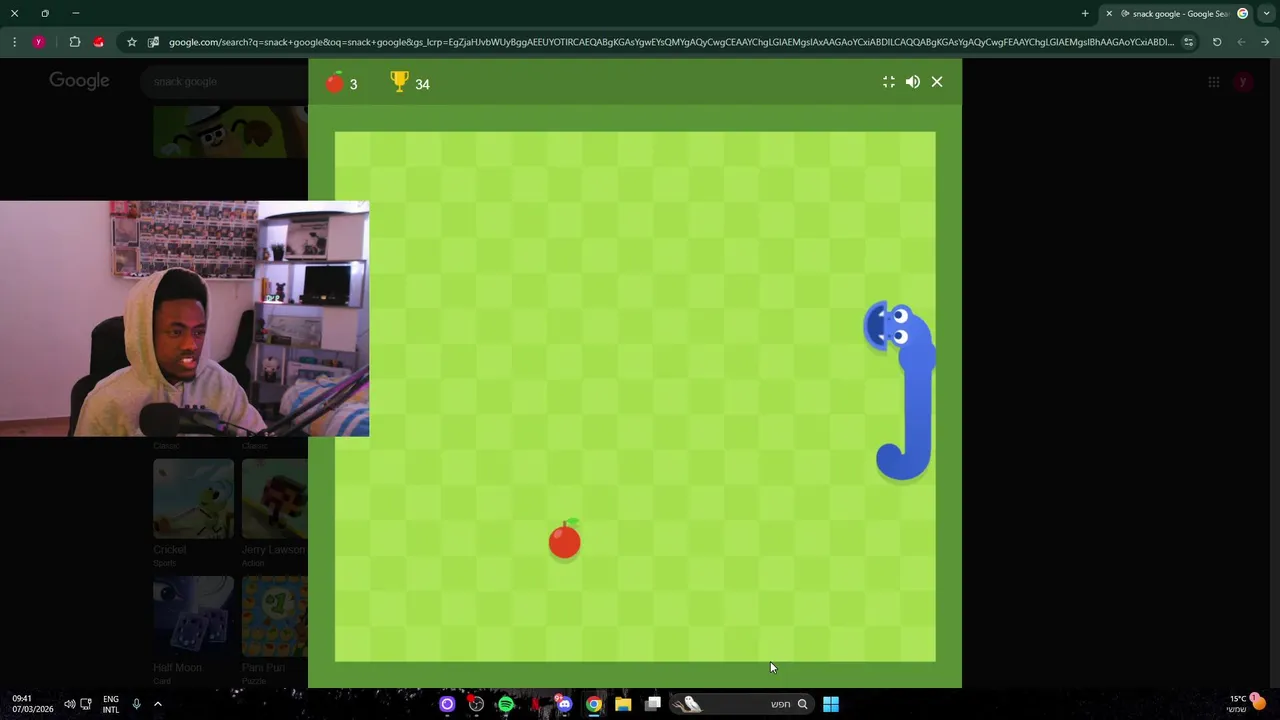This screenshot has height=720, width=1280.
Task: Open the Google account avatar on the page
Action: (x=1243, y=82)
